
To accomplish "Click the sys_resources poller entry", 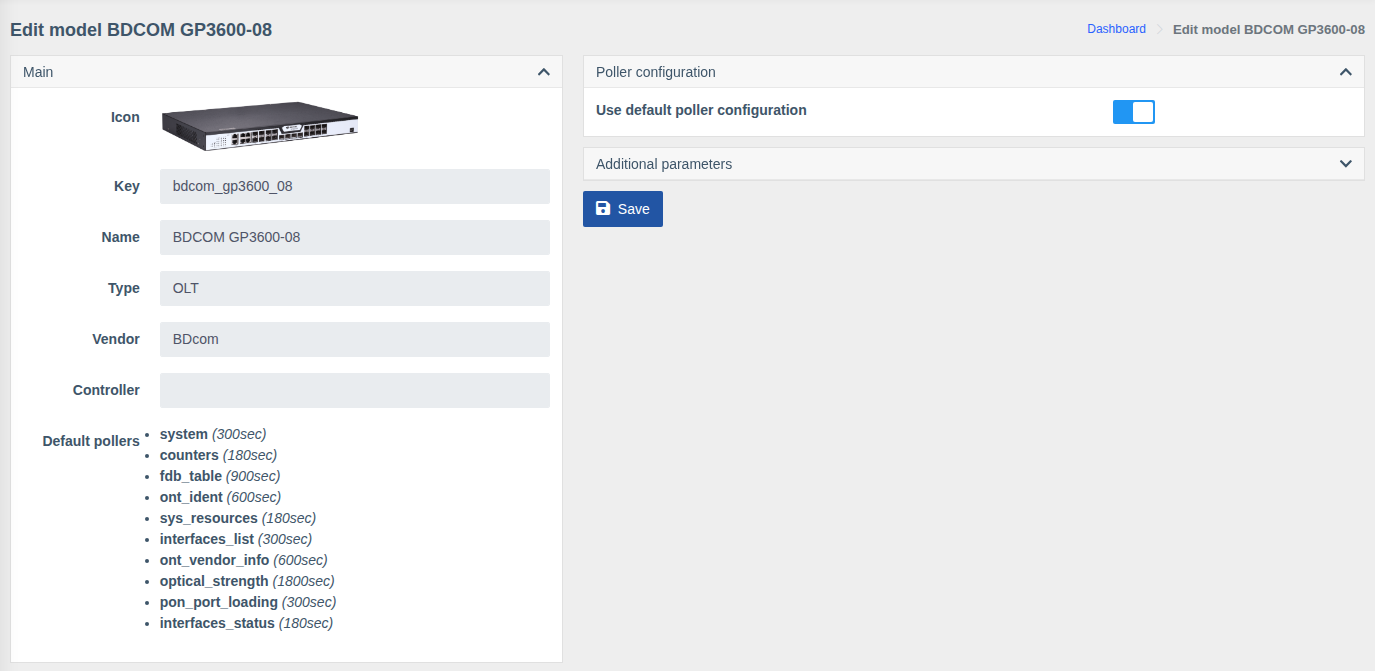I will (238, 518).
